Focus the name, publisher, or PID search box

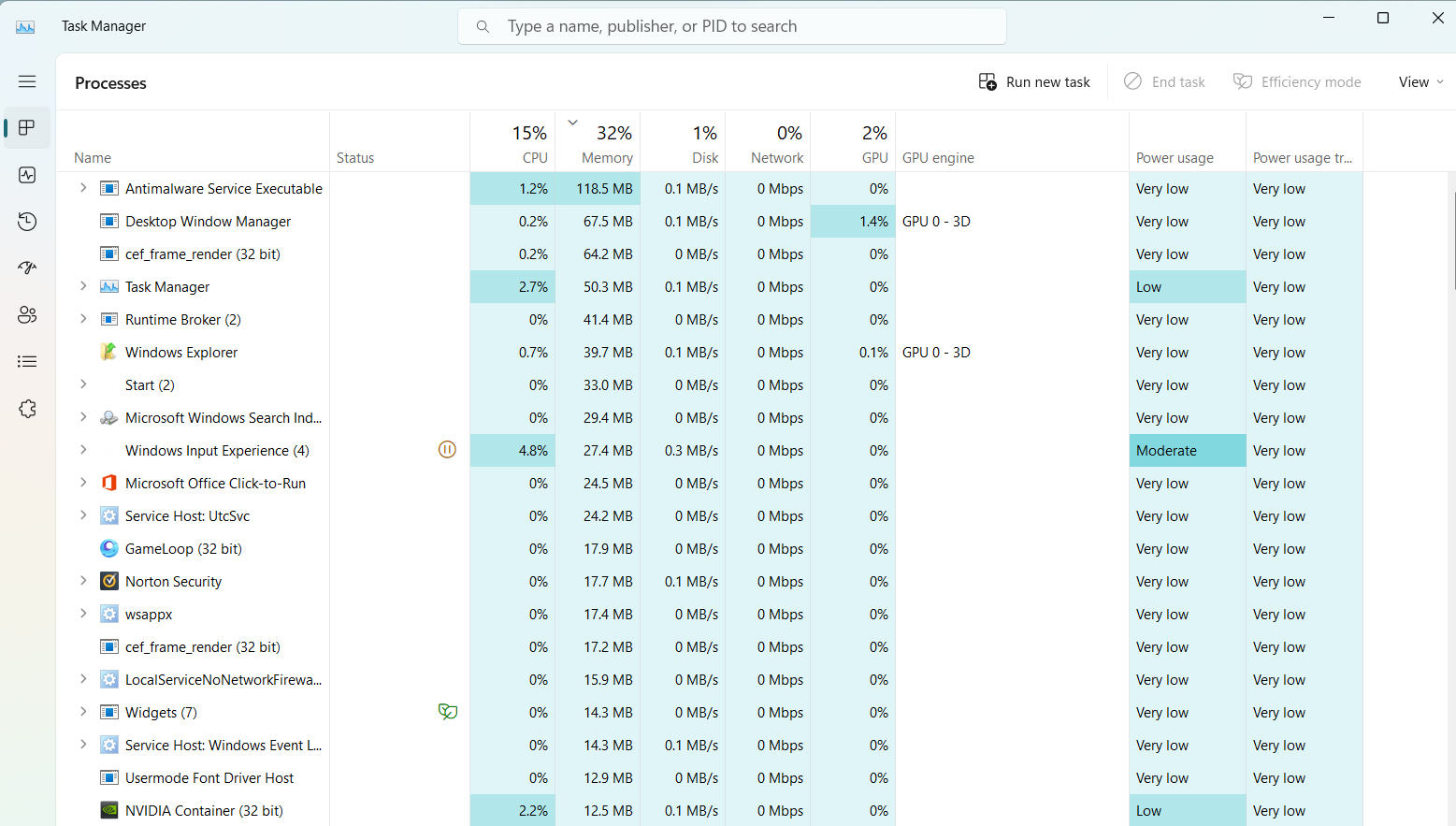(732, 26)
